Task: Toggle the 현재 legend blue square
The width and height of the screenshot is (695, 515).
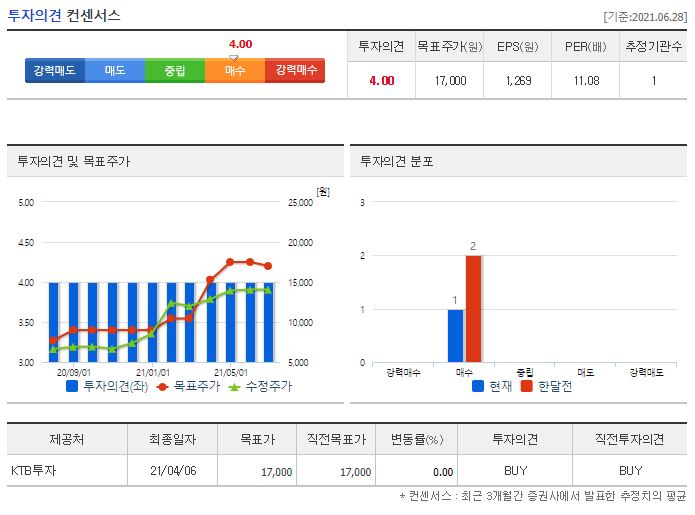Action: pos(478,386)
